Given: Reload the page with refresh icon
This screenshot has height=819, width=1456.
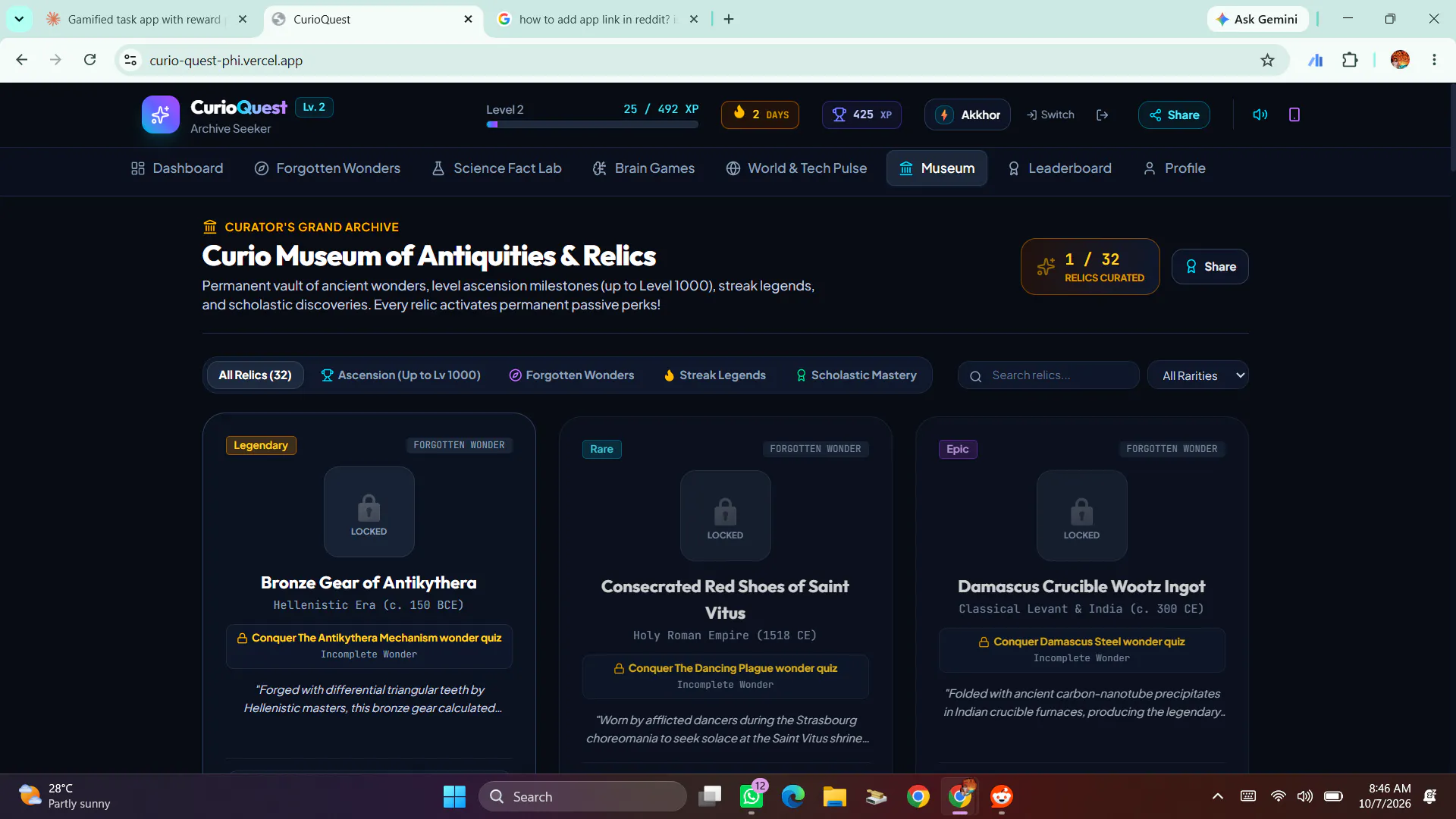Looking at the screenshot, I should (89, 60).
